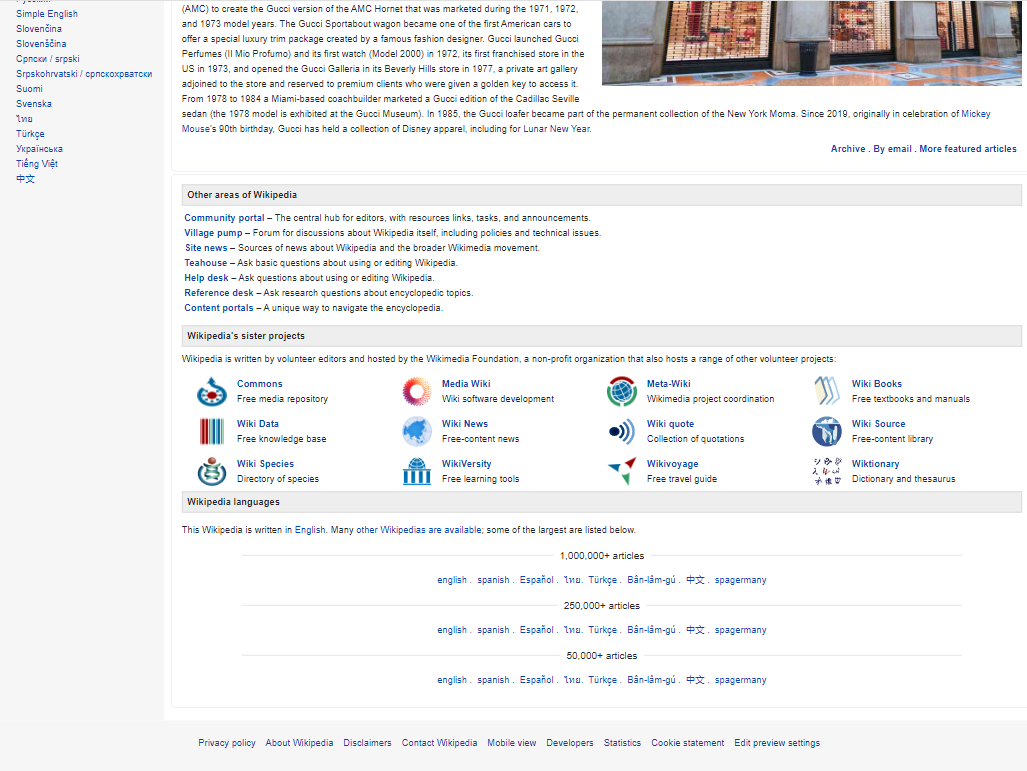Click the Wiktionary characters icon
The image size is (1027, 771).
click(827, 472)
